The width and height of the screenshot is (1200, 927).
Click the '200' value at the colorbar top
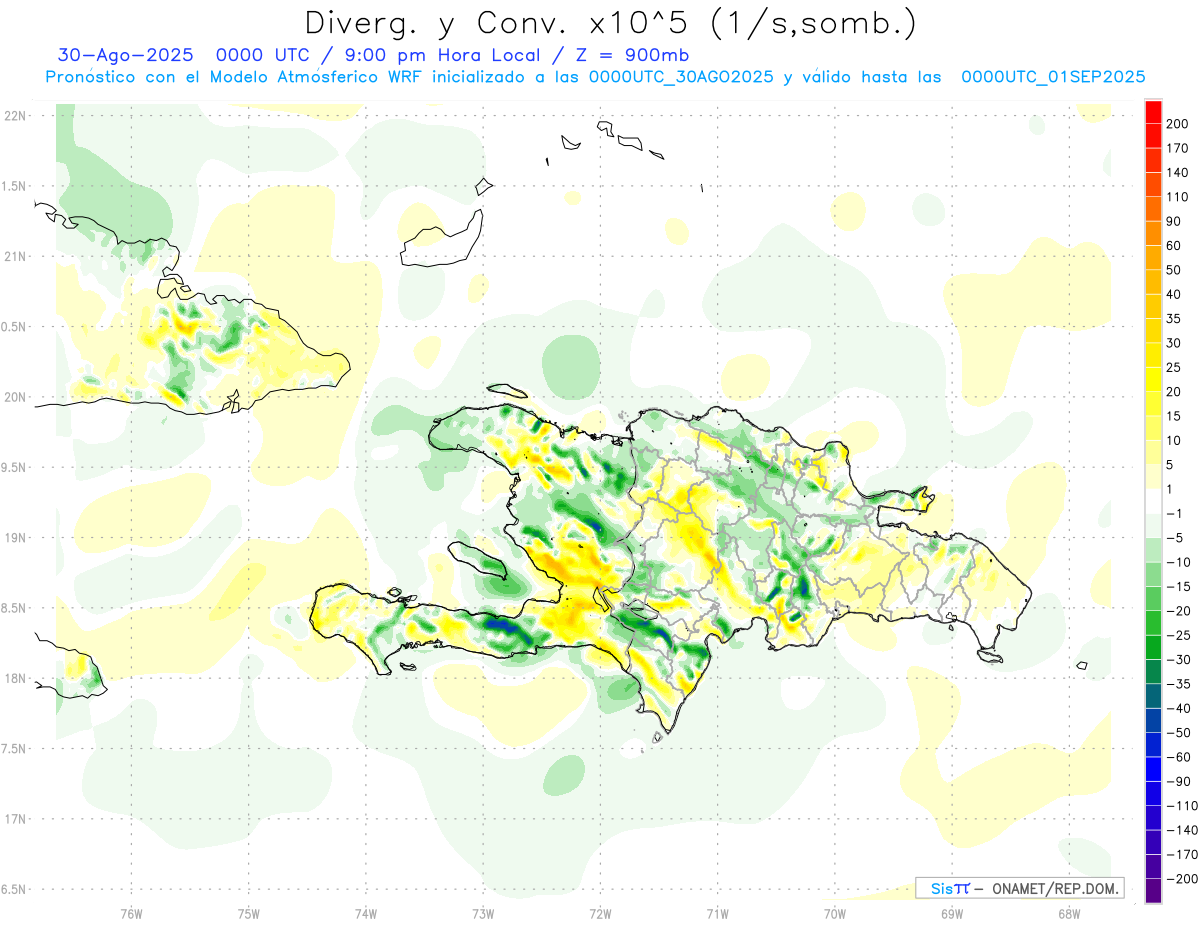coord(1177,123)
